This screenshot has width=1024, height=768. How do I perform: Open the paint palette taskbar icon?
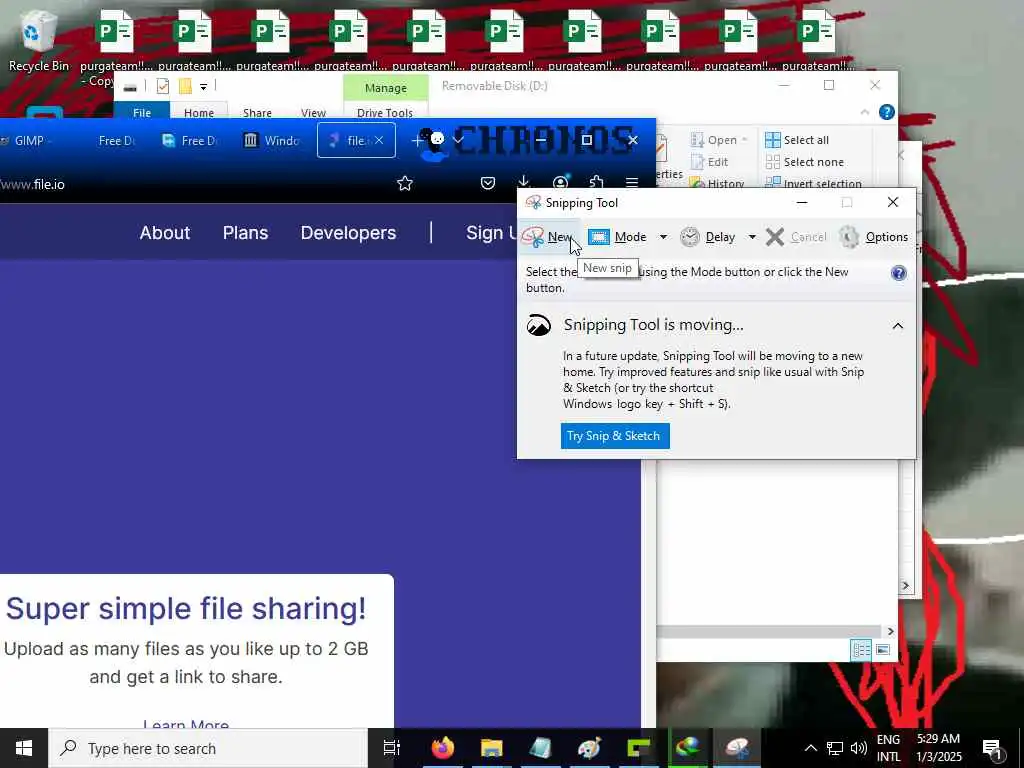click(589, 748)
